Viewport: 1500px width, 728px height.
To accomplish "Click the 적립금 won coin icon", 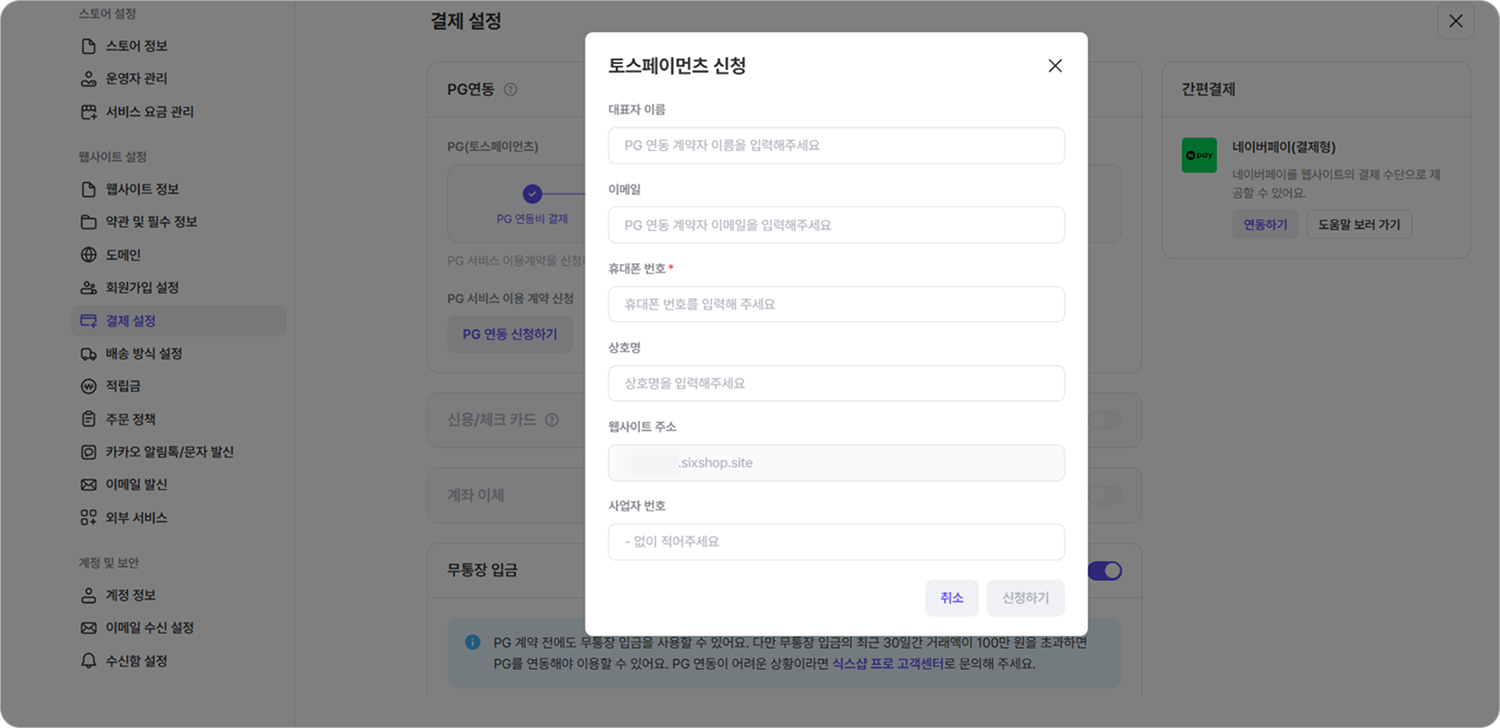I will tap(88, 386).
